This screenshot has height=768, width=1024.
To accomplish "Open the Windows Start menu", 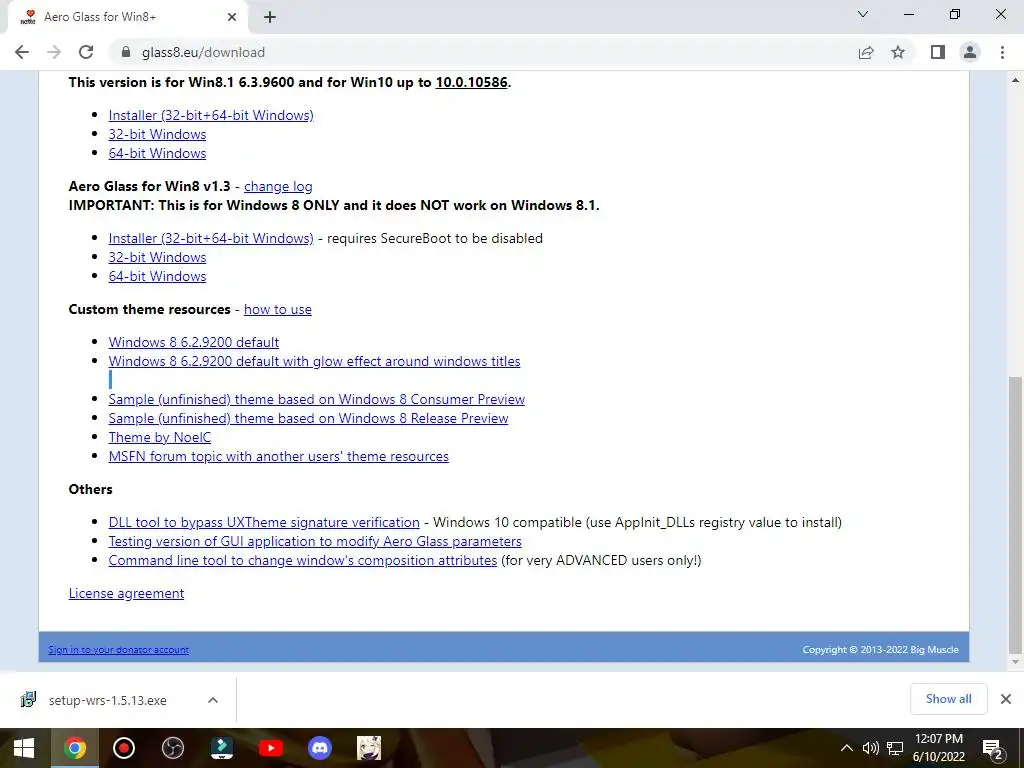I will tap(24, 748).
